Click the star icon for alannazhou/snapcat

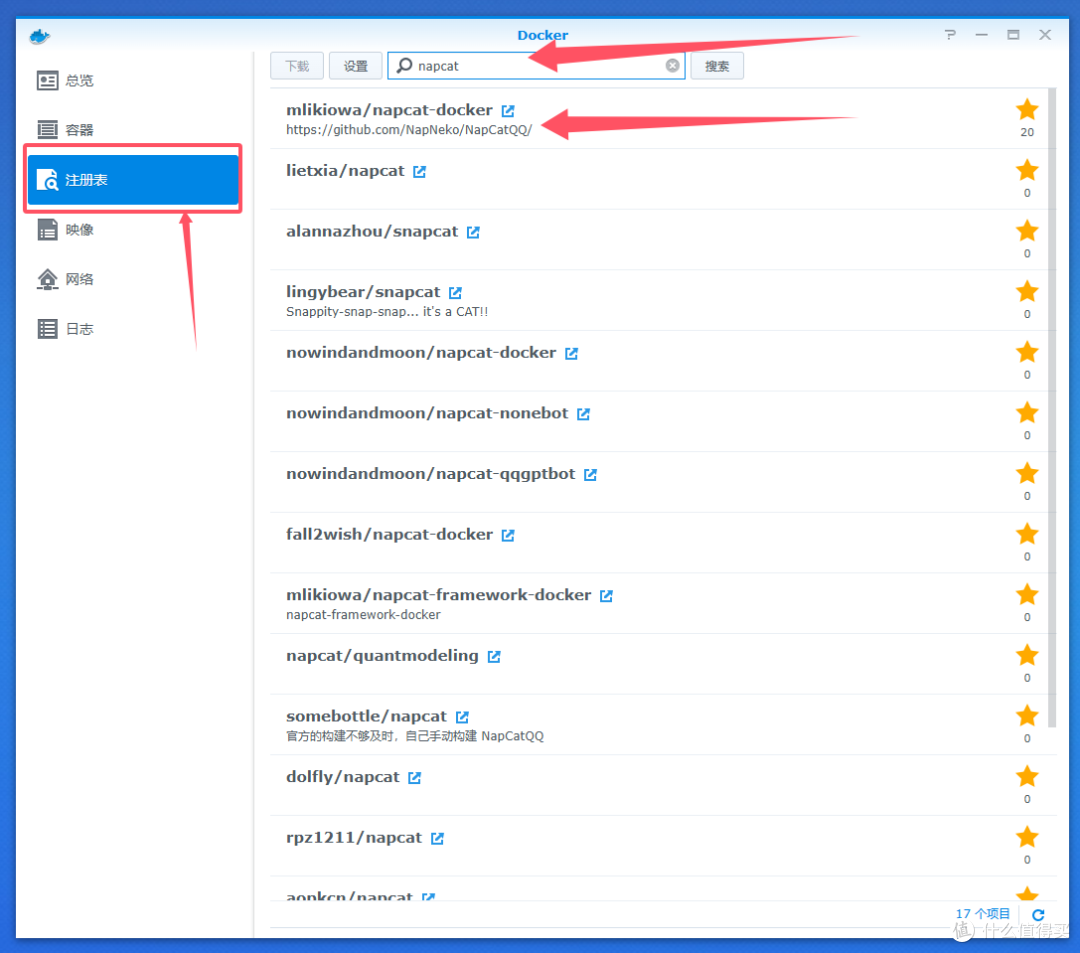click(x=1027, y=230)
